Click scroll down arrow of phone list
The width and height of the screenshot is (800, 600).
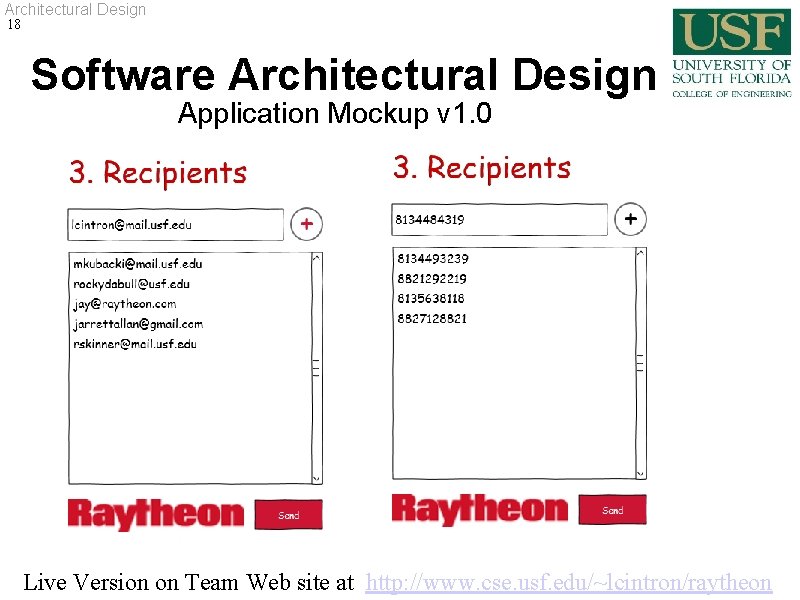click(x=640, y=473)
